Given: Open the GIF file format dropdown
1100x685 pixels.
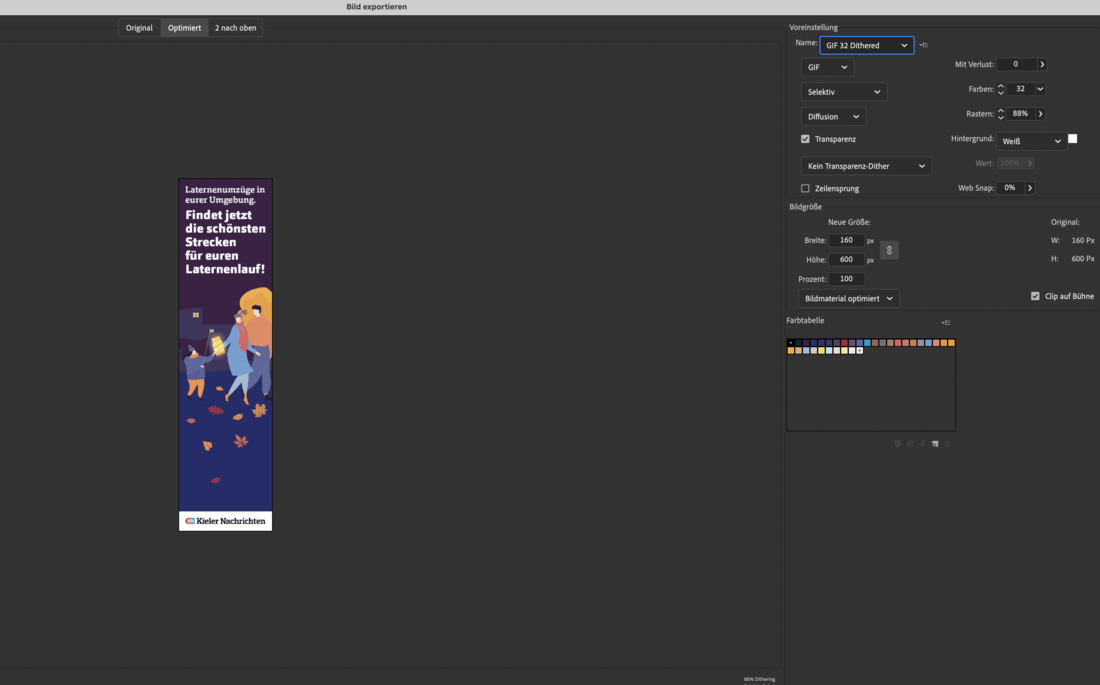Looking at the screenshot, I should (827, 67).
